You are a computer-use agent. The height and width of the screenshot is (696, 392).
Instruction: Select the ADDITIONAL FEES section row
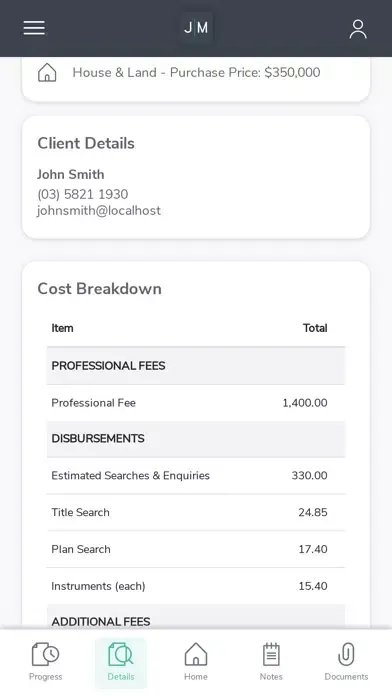pos(196,617)
